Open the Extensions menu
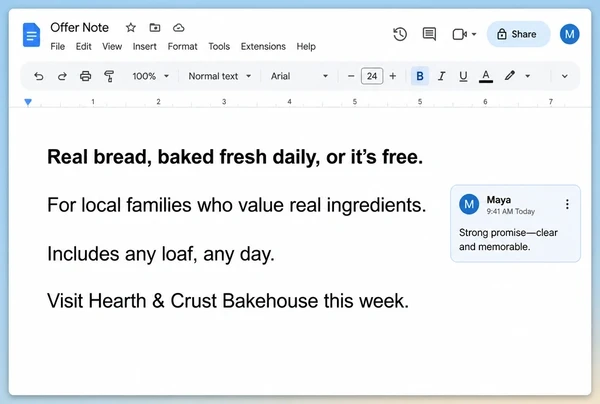The image size is (600, 404). pyautogui.click(x=263, y=46)
